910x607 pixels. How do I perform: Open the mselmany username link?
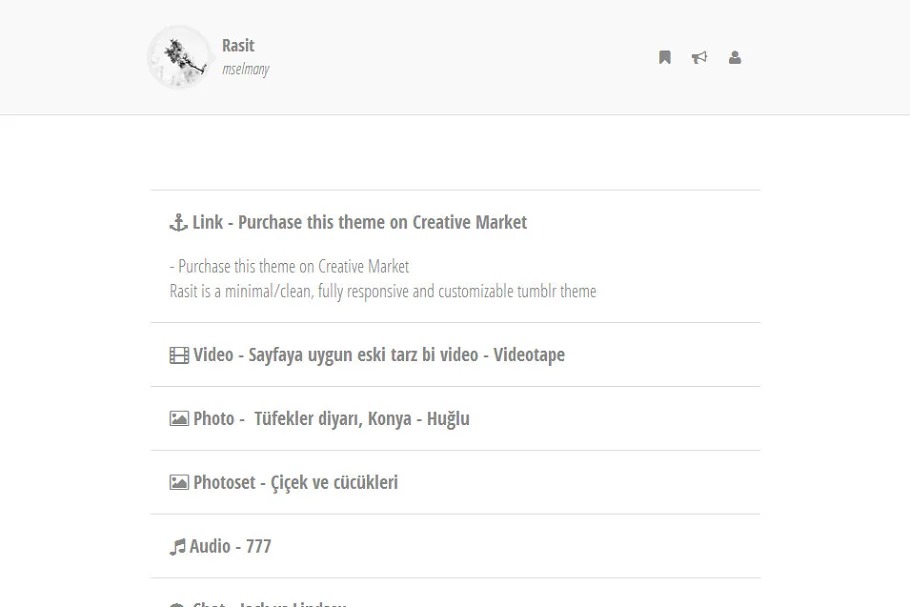coord(245,70)
